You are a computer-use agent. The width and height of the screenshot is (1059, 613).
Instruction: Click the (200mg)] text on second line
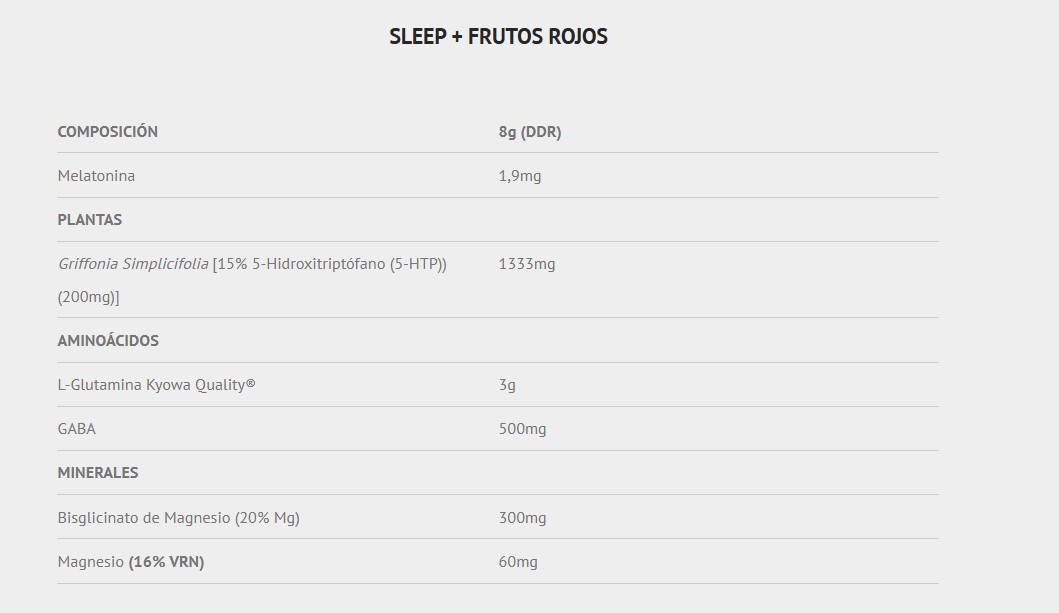click(89, 297)
